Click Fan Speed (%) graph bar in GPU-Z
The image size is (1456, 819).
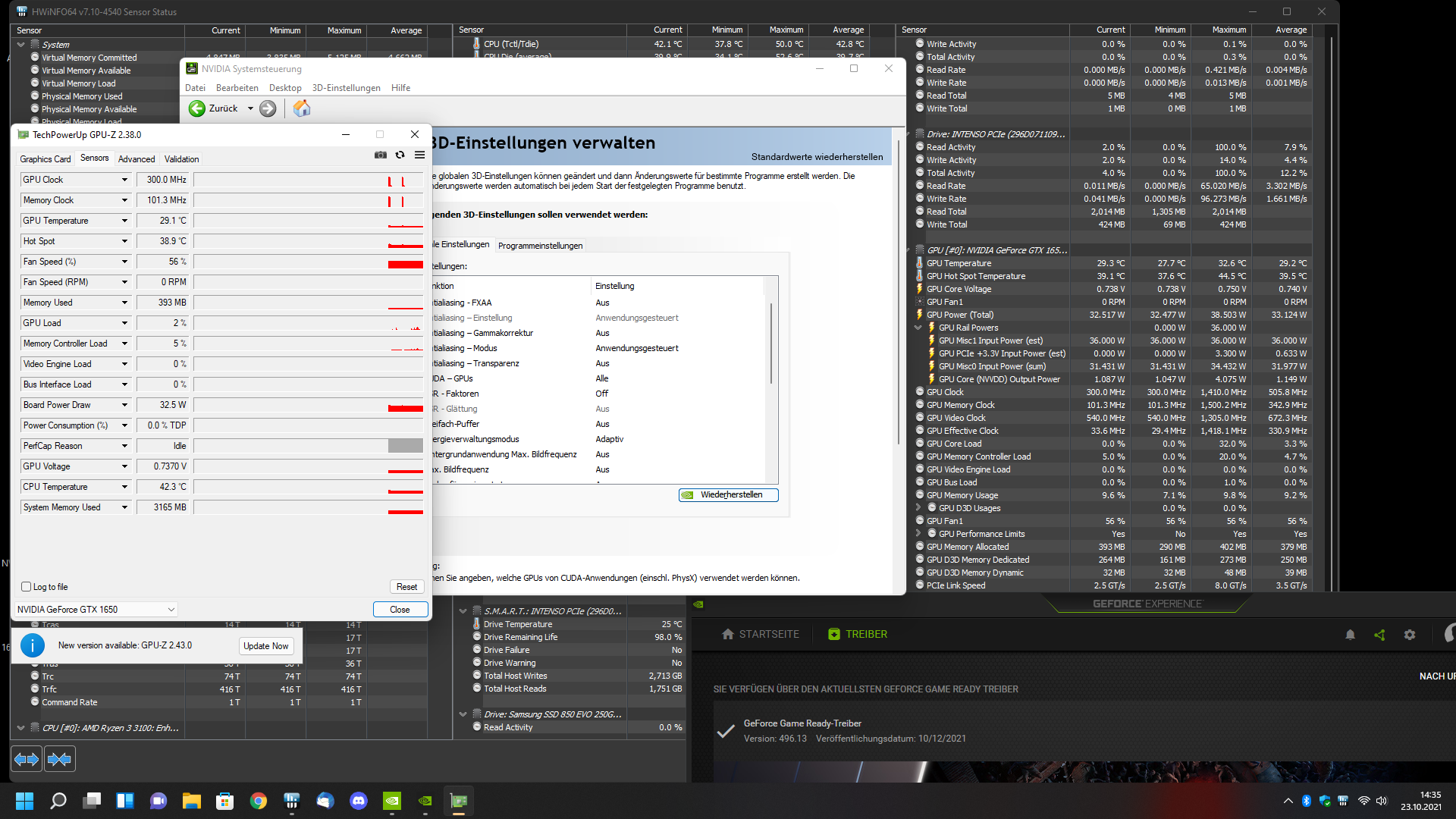(308, 262)
